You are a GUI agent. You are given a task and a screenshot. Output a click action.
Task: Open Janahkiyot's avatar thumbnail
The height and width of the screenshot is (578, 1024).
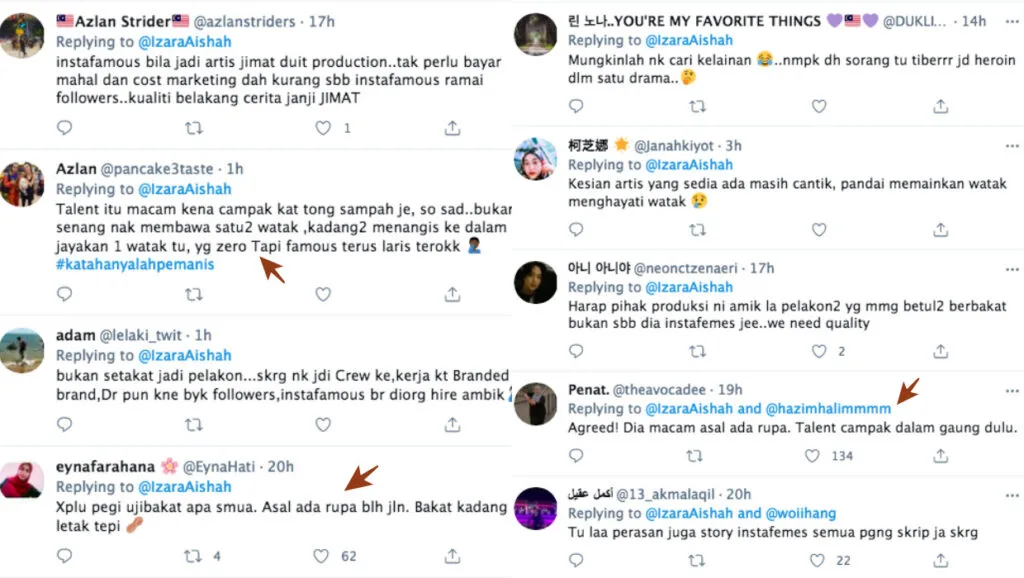coord(535,159)
